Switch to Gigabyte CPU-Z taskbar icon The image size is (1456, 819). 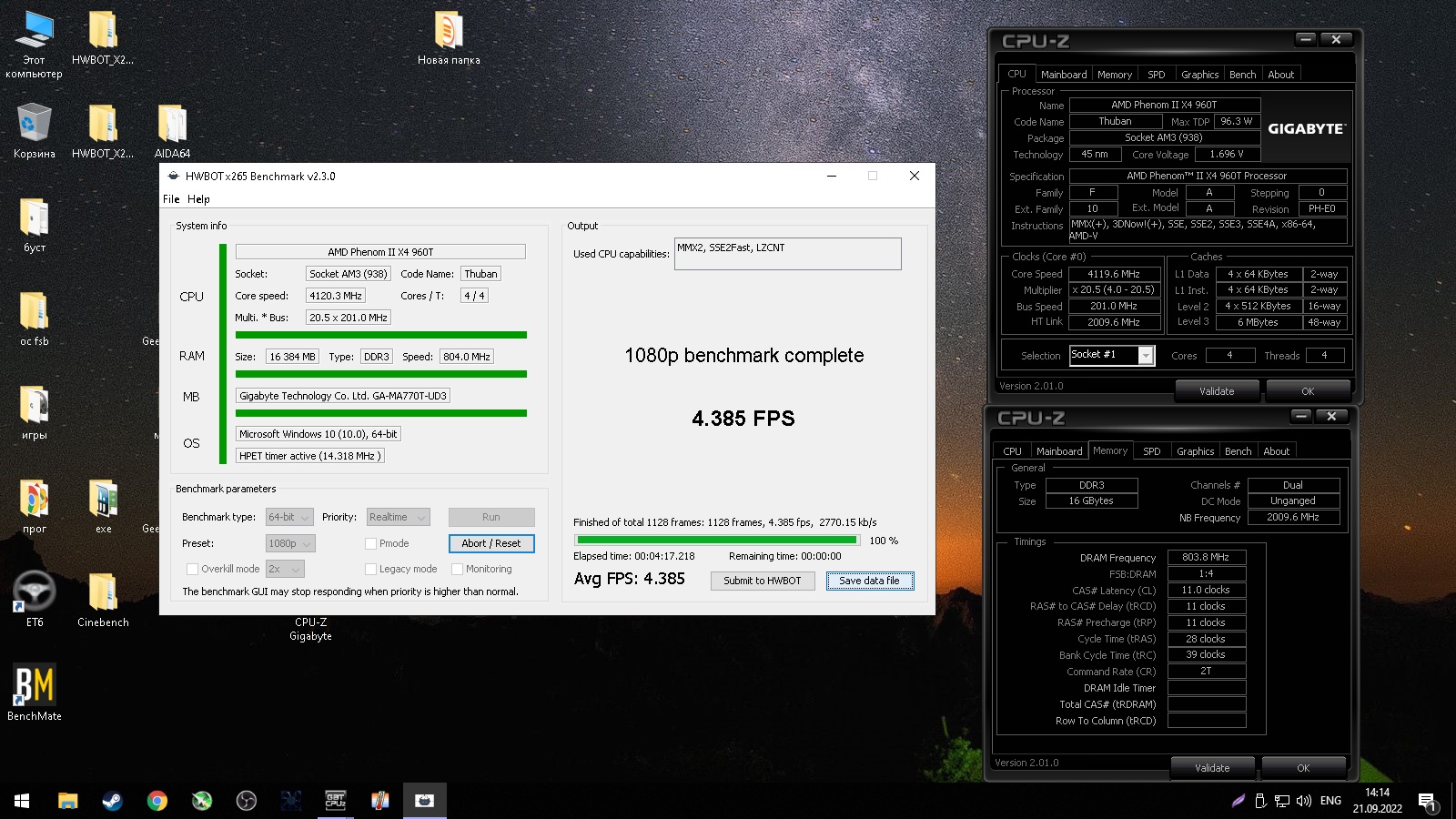coord(336,801)
